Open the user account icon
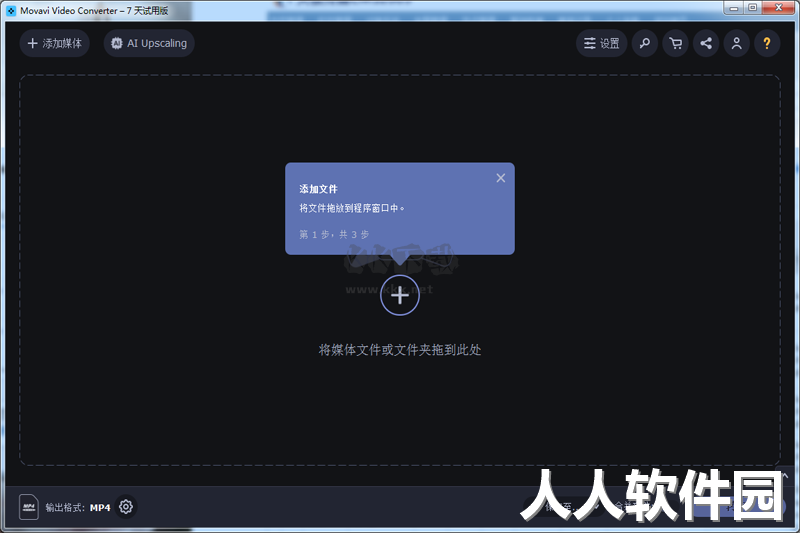 (736, 43)
